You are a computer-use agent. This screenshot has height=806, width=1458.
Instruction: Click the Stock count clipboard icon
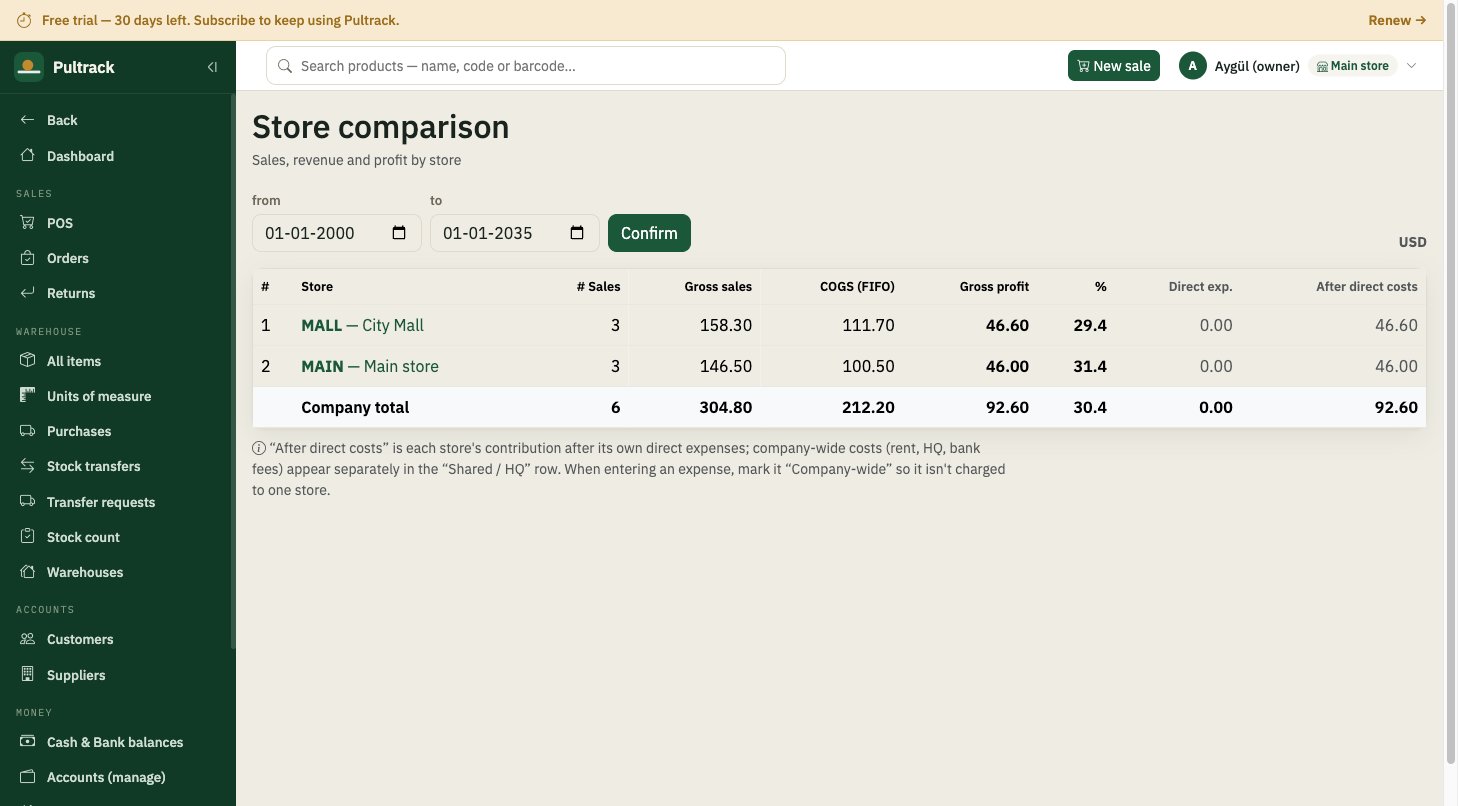[28, 537]
